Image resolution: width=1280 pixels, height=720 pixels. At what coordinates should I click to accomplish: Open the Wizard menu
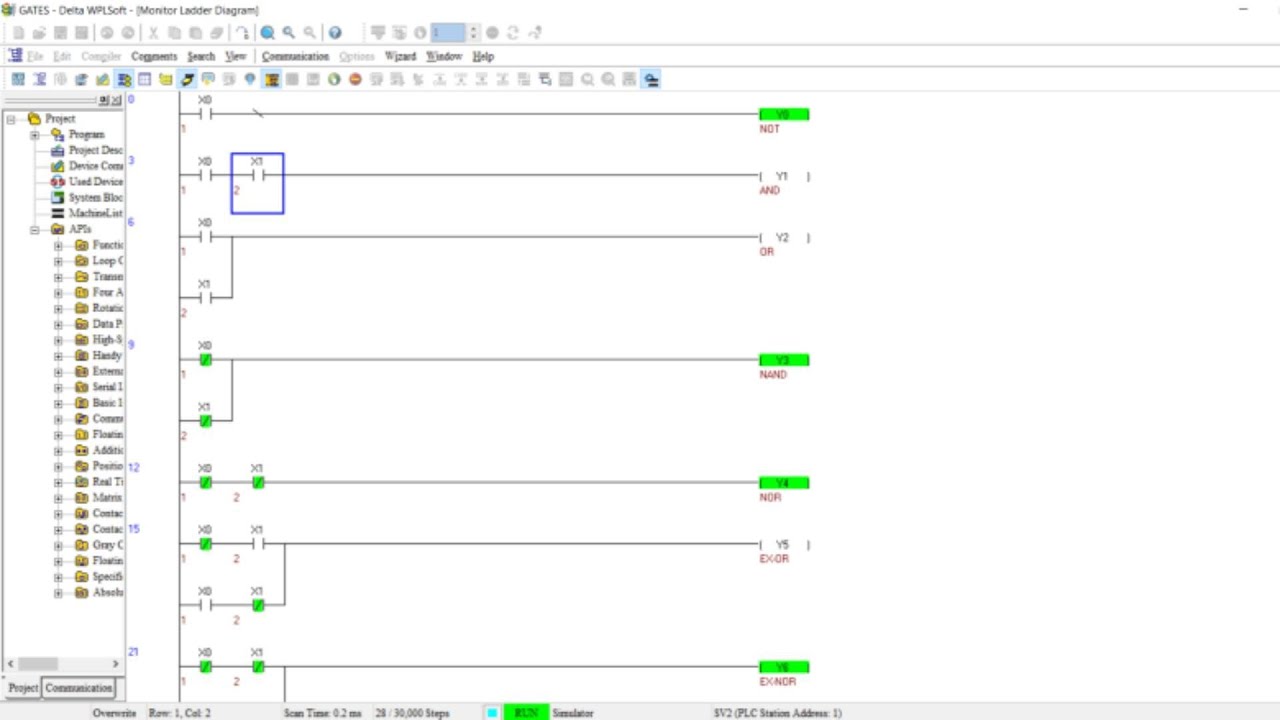(400, 56)
